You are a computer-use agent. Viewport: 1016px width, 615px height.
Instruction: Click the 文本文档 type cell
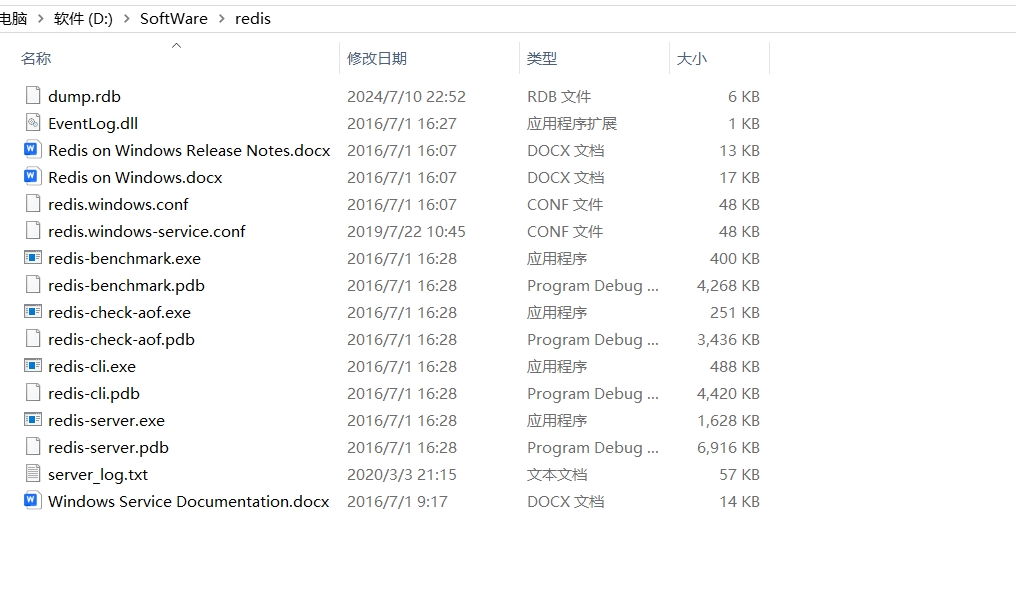[557, 475]
